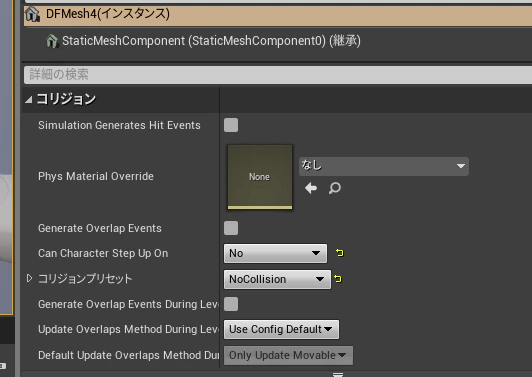
Task: Click the Phys Material Override label
Action: (96, 176)
